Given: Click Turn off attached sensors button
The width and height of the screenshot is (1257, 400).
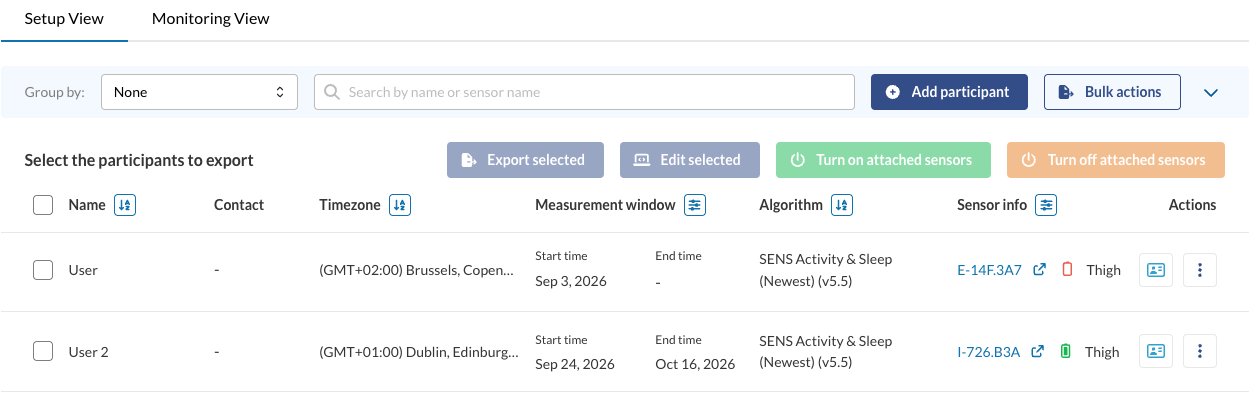Looking at the screenshot, I should tap(1116, 160).
